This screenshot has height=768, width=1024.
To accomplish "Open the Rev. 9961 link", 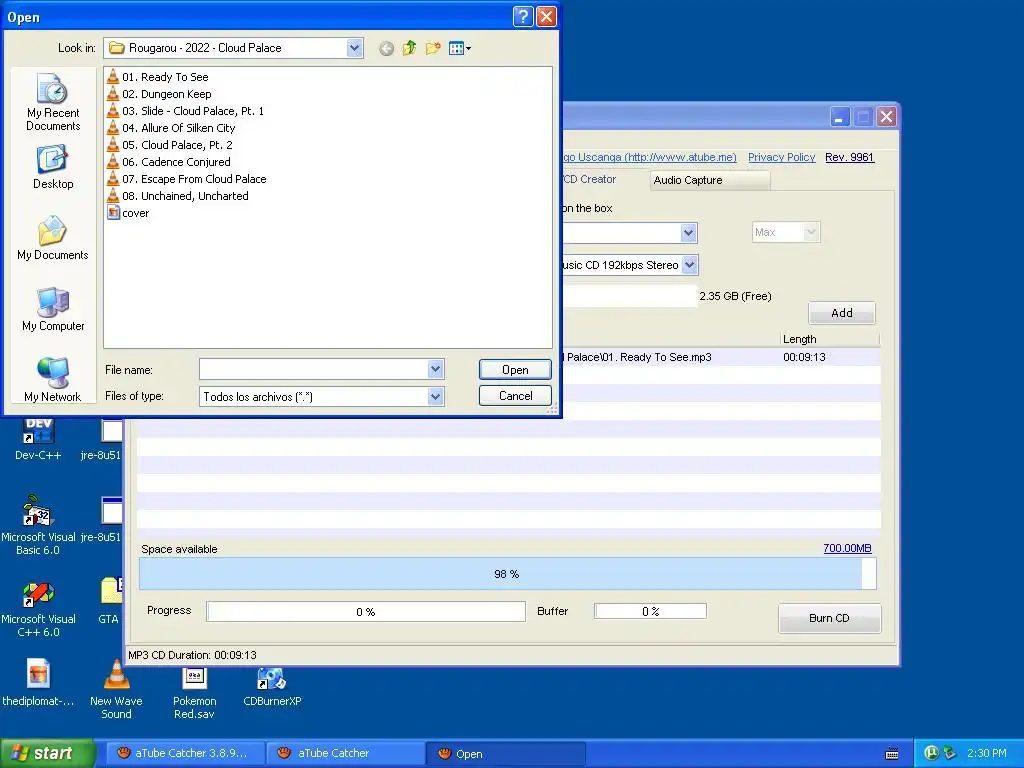I will pyautogui.click(x=849, y=157).
